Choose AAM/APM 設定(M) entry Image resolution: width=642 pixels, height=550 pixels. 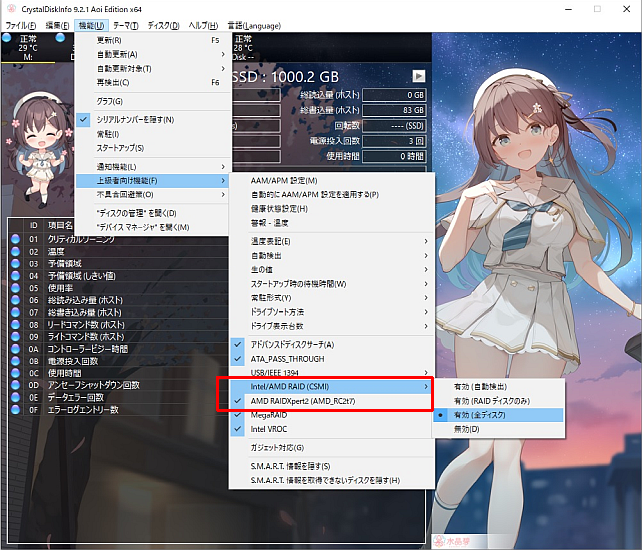332,181
